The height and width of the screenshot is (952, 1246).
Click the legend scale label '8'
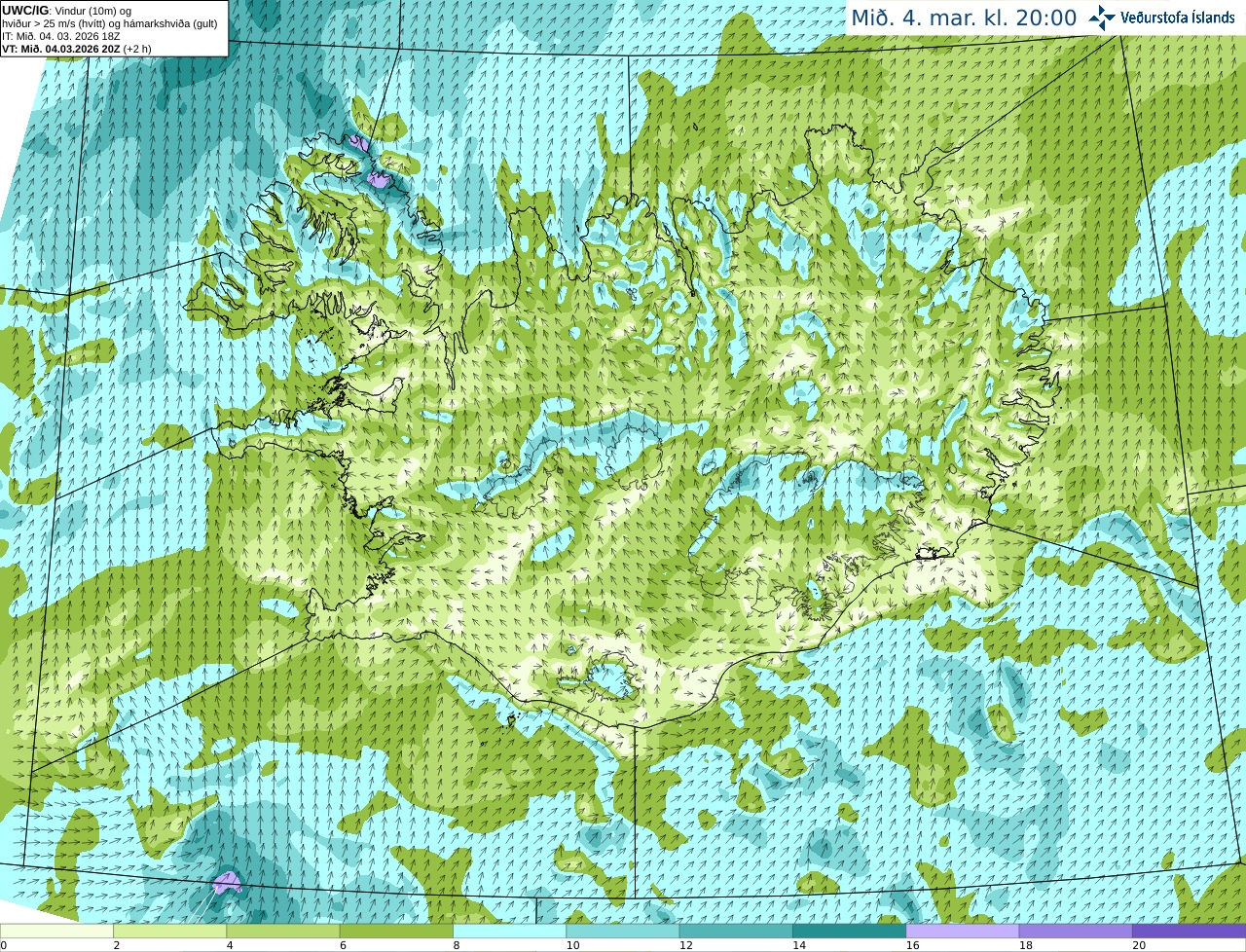(456, 945)
